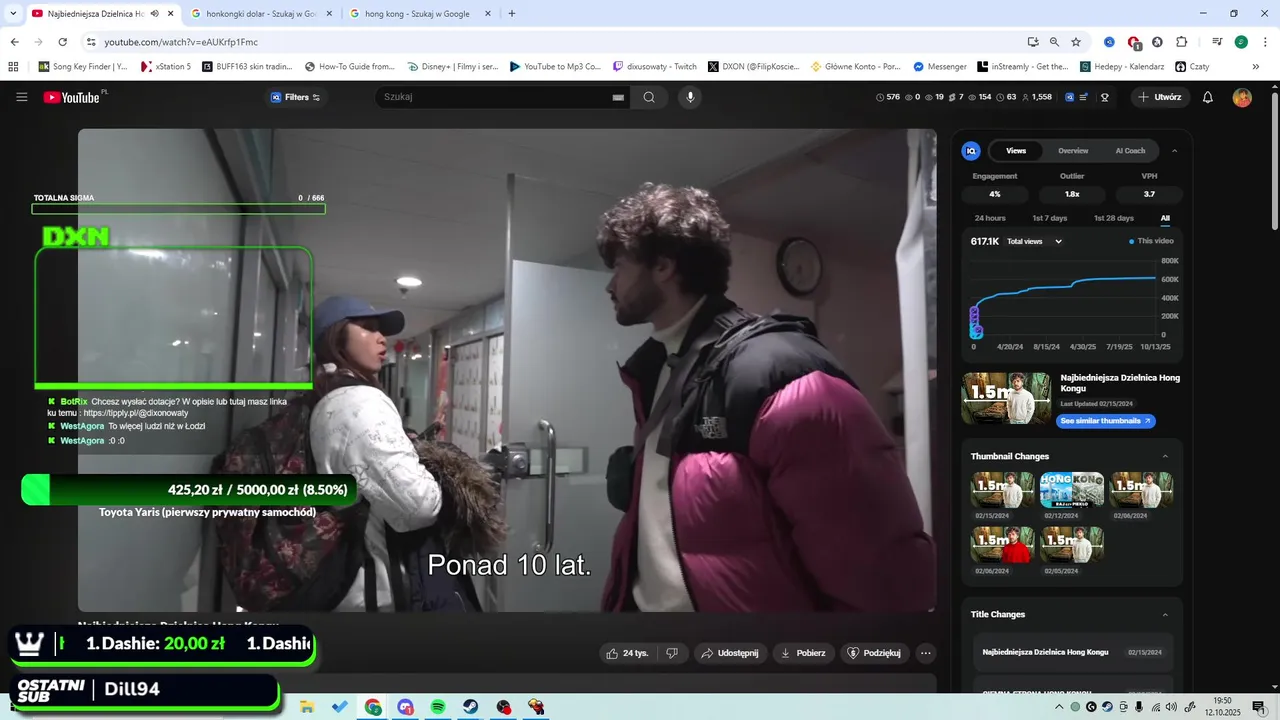Click the Pobierz download button
1280x720 pixels.
coord(803,653)
